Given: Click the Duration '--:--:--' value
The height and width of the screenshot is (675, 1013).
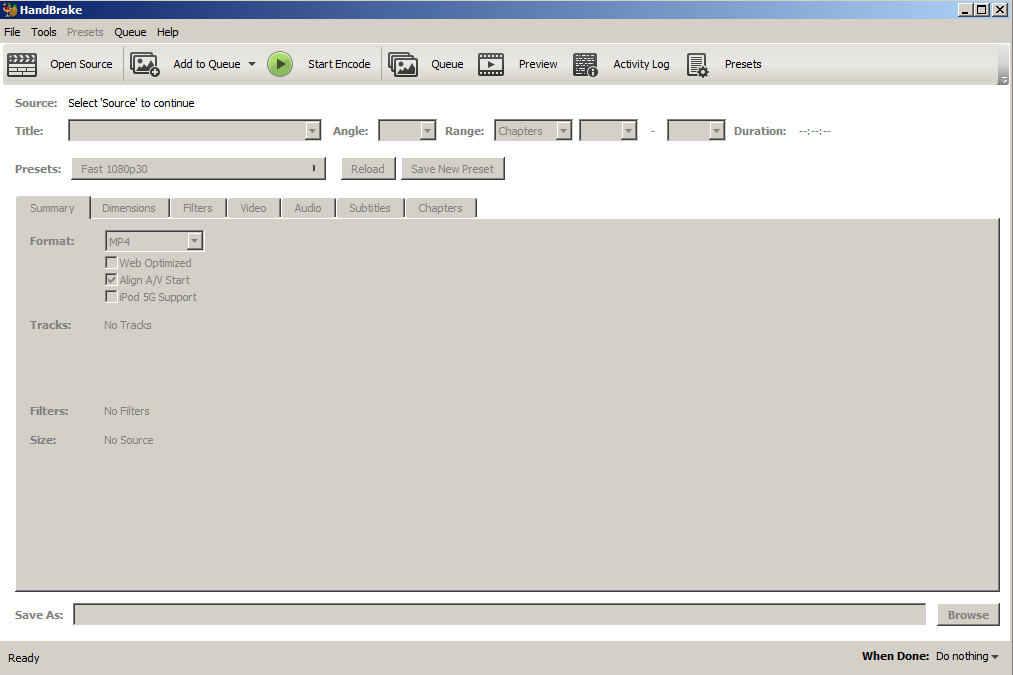Looking at the screenshot, I should [815, 131].
